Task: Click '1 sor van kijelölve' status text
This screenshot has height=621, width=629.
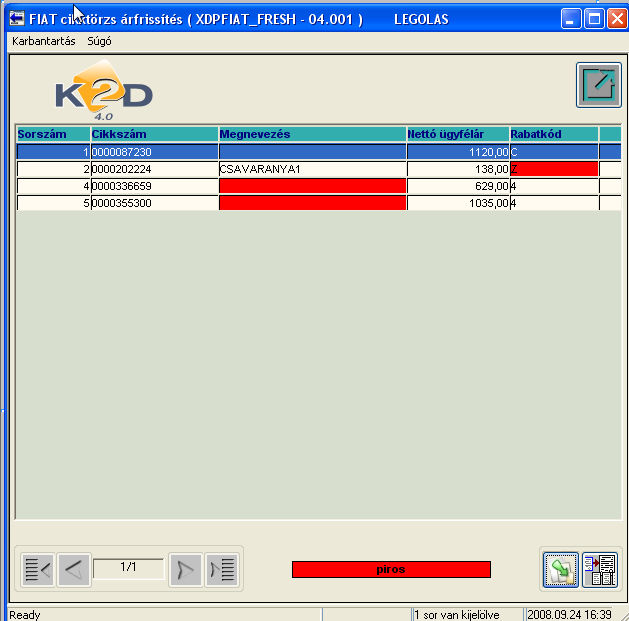Action: click(457, 615)
